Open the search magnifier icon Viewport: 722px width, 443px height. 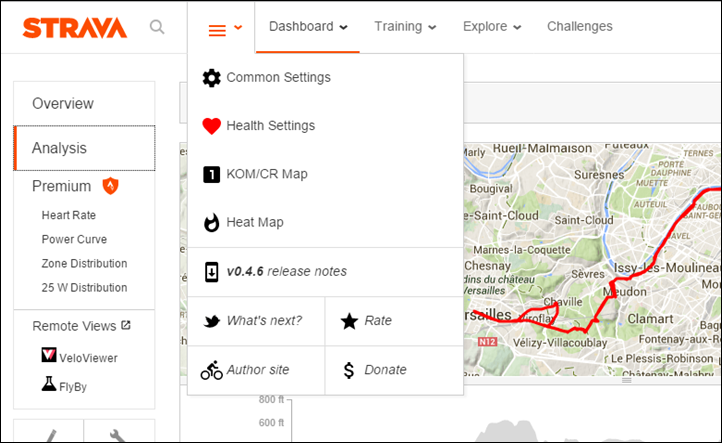click(157, 27)
